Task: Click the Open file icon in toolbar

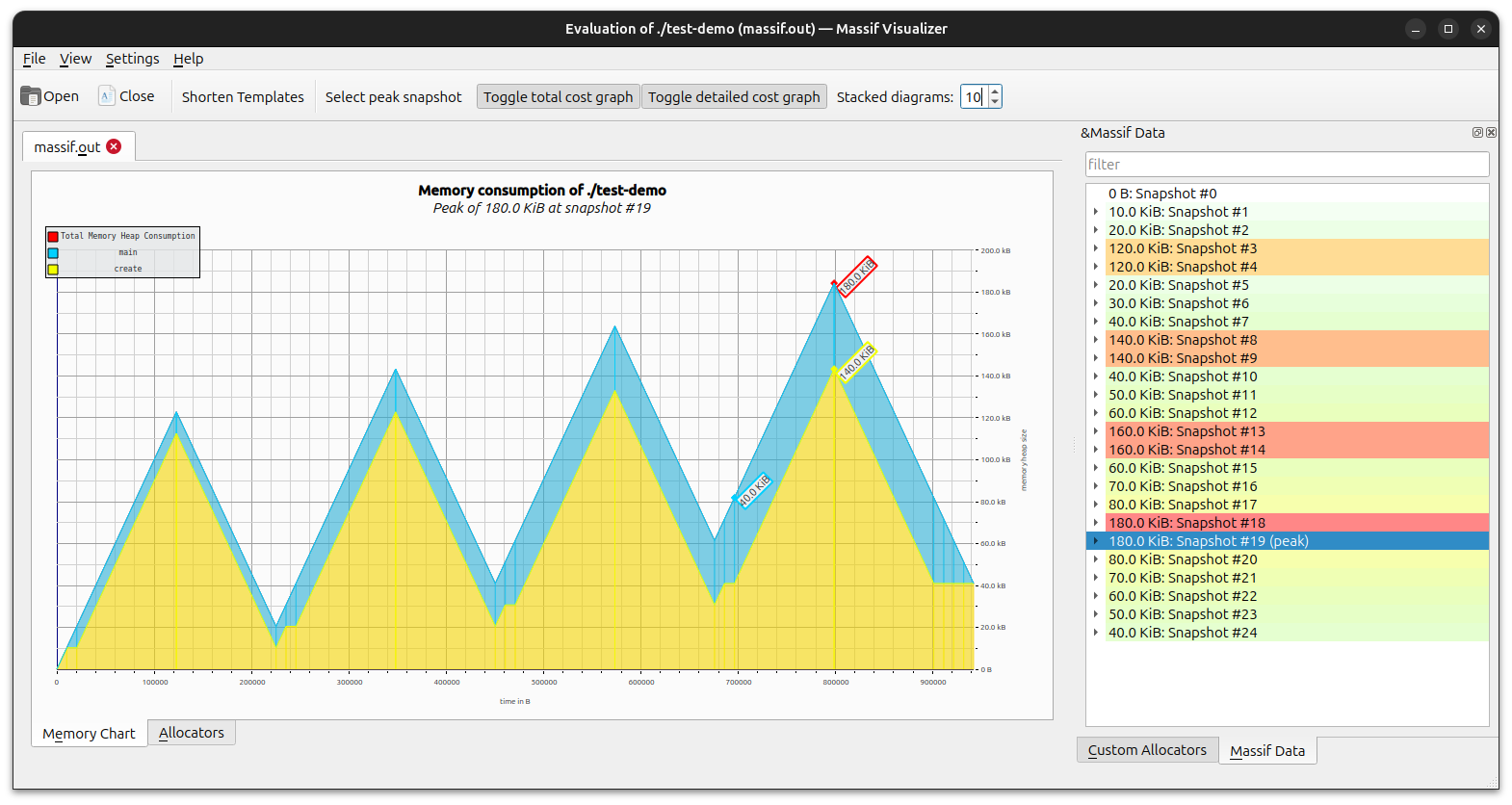Action: click(x=31, y=96)
